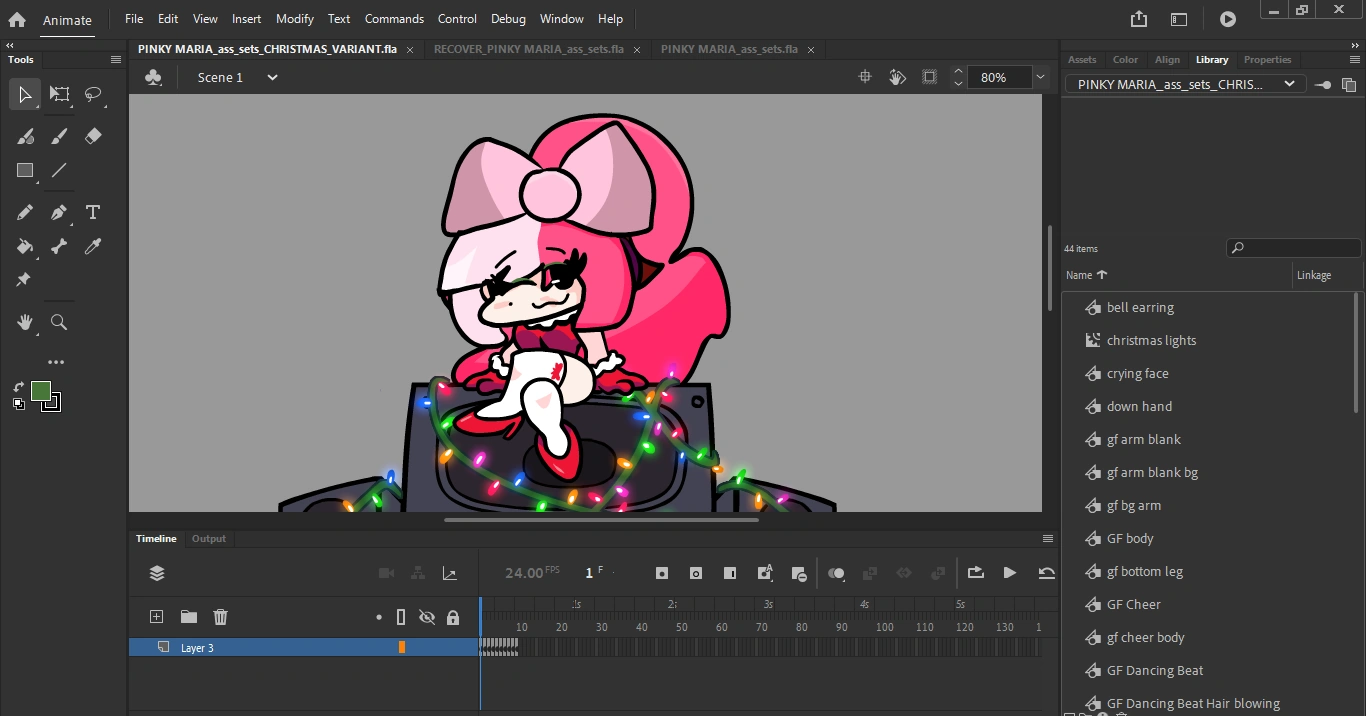Select the Eraser tool
Viewport: 1366px width, 716px height.
pyautogui.click(x=92, y=136)
